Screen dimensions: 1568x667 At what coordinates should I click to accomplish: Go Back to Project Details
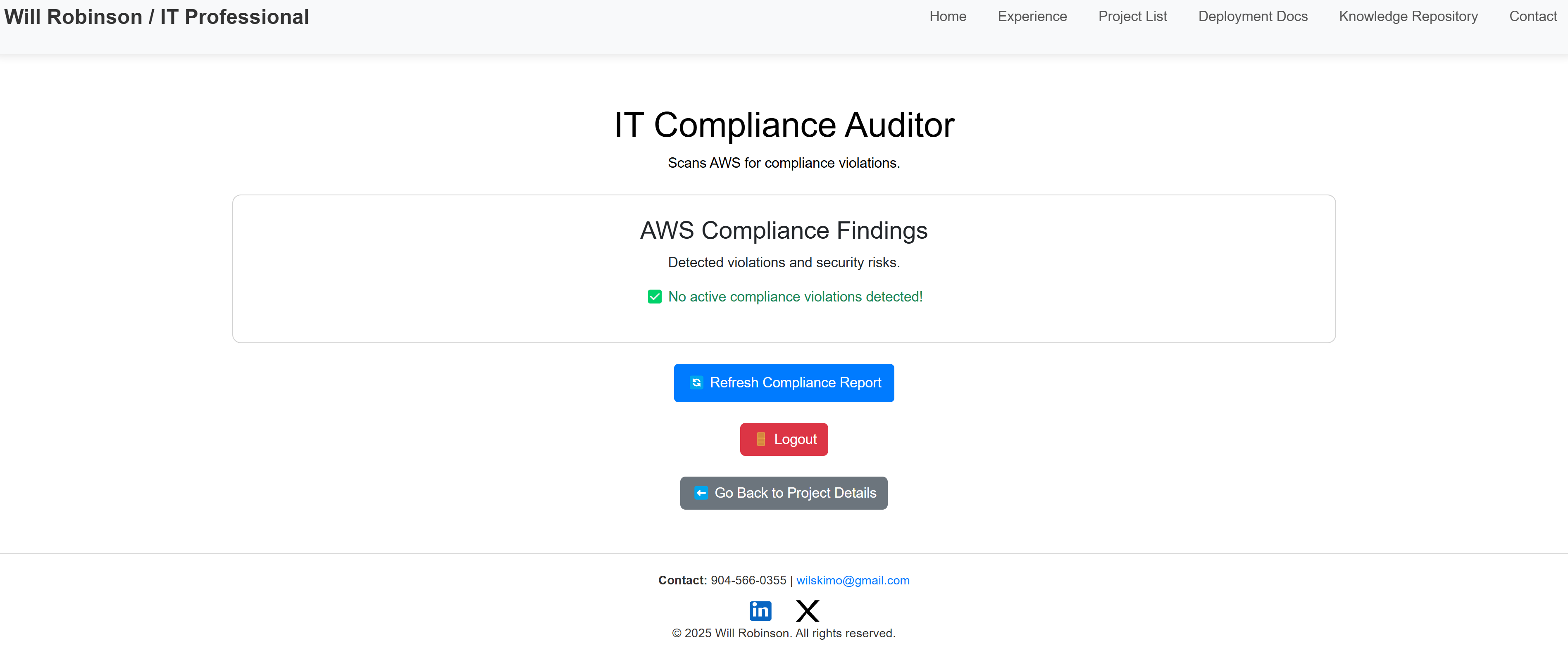pos(784,492)
